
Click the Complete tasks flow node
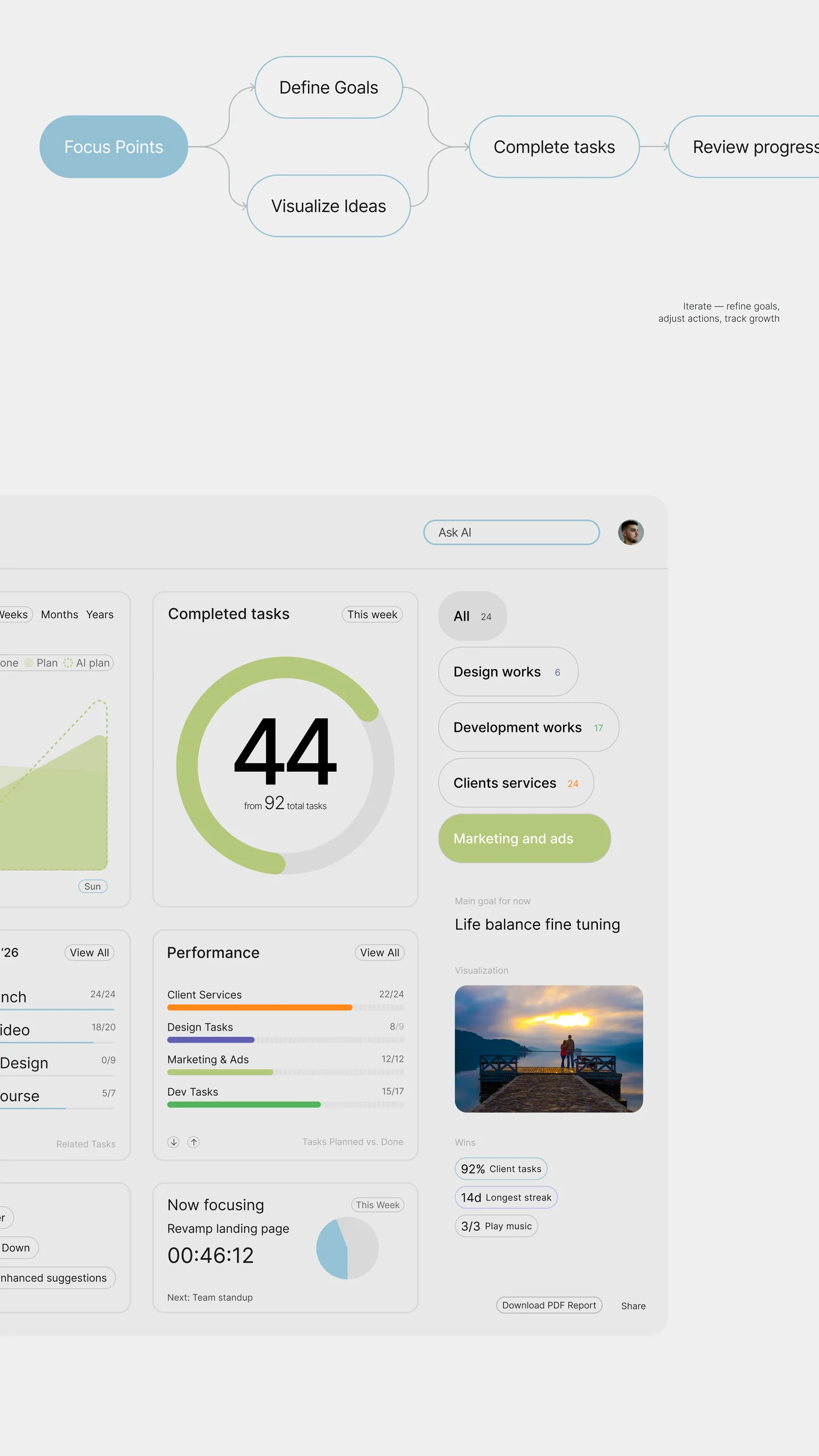[x=555, y=147]
